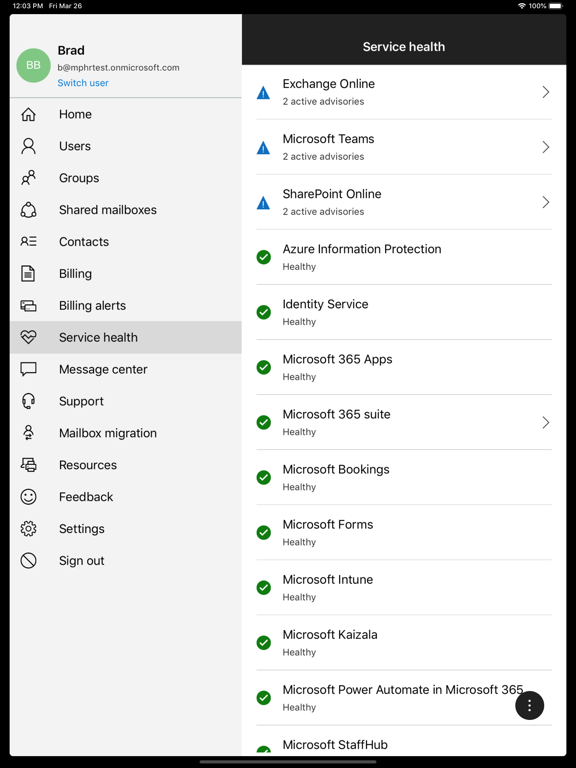Click the Resources printer icon
The width and height of the screenshot is (576, 768).
coord(28,465)
